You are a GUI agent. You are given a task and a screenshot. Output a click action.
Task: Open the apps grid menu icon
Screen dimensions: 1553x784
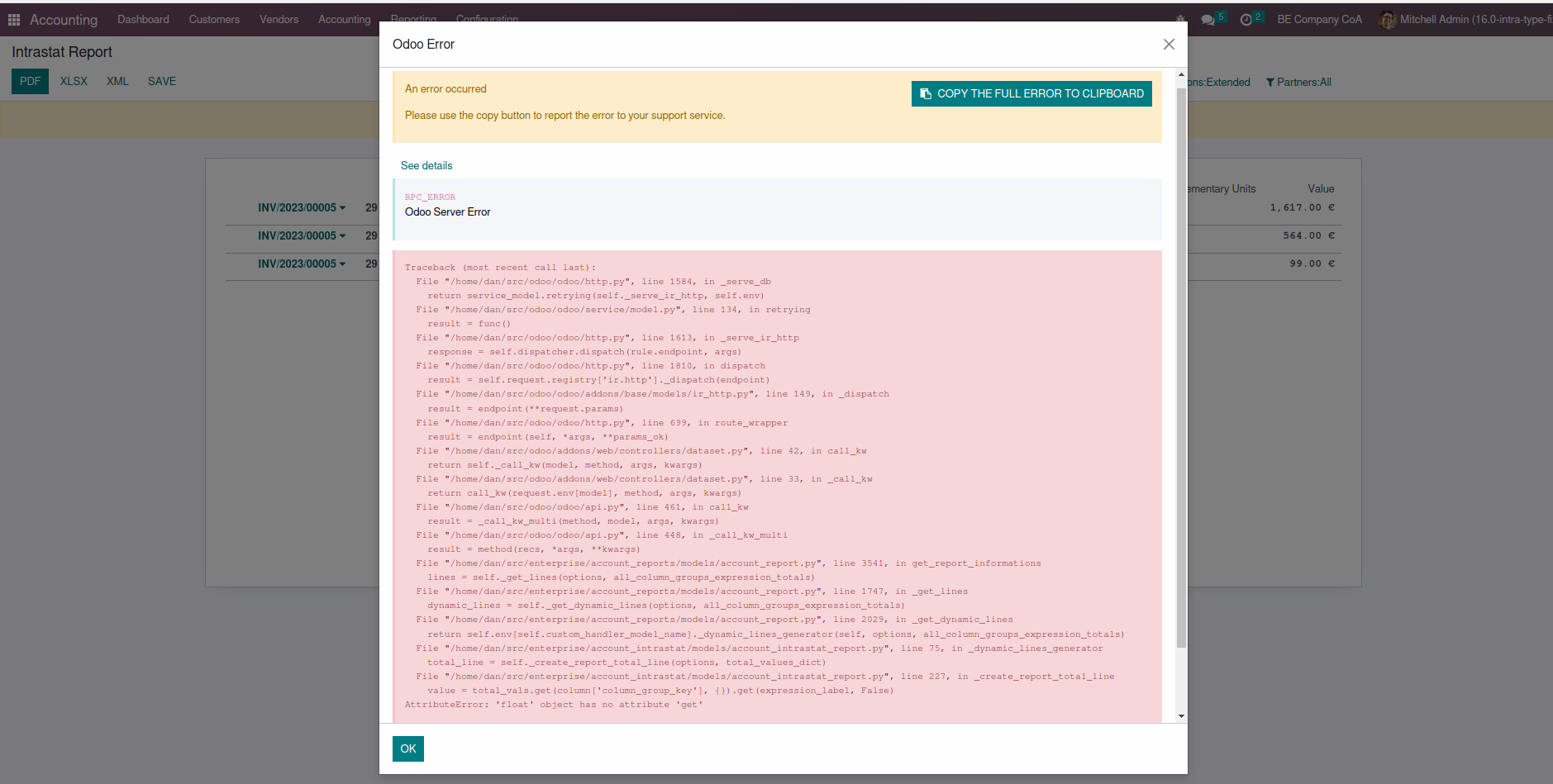(14, 19)
